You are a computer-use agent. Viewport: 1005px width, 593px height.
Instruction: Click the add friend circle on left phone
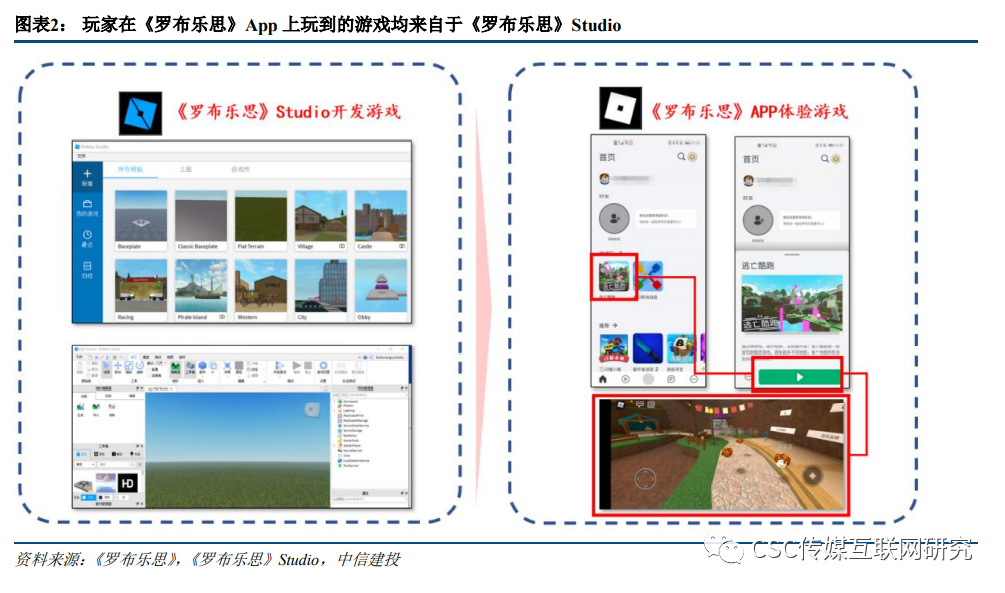coord(614,219)
